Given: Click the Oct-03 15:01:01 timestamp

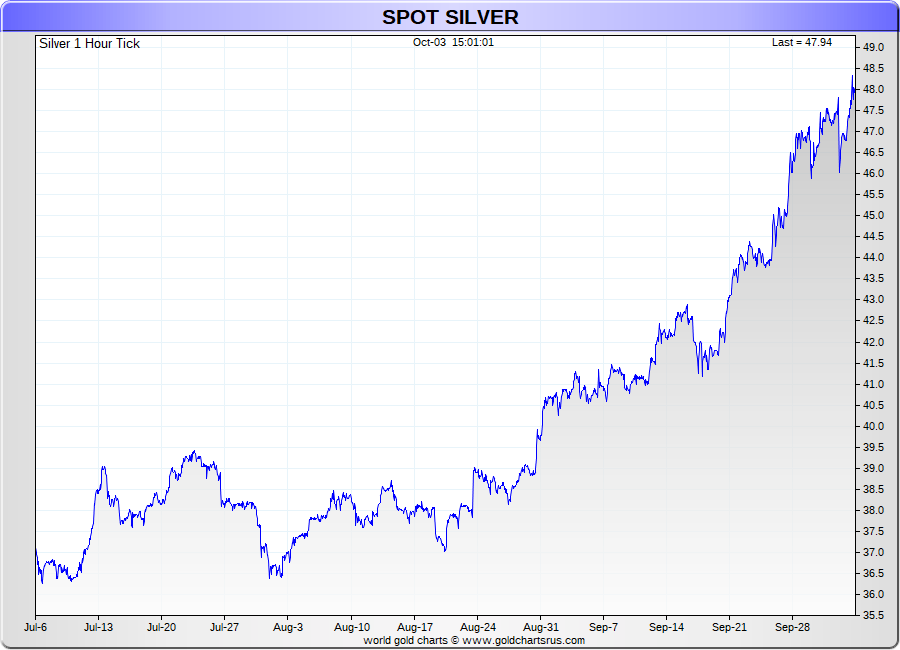Looking at the screenshot, I should [x=453, y=42].
